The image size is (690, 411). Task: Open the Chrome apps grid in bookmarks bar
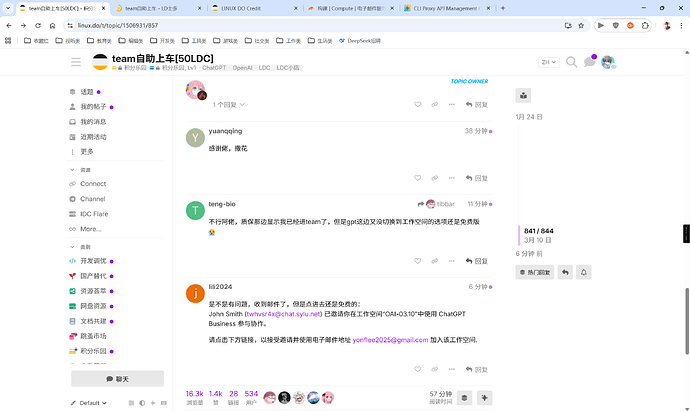click(8, 40)
